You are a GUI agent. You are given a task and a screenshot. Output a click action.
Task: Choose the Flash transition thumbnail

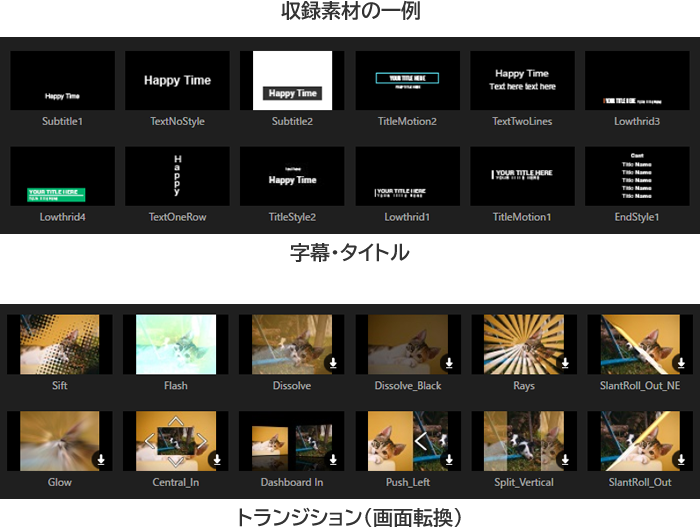(176, 345)
